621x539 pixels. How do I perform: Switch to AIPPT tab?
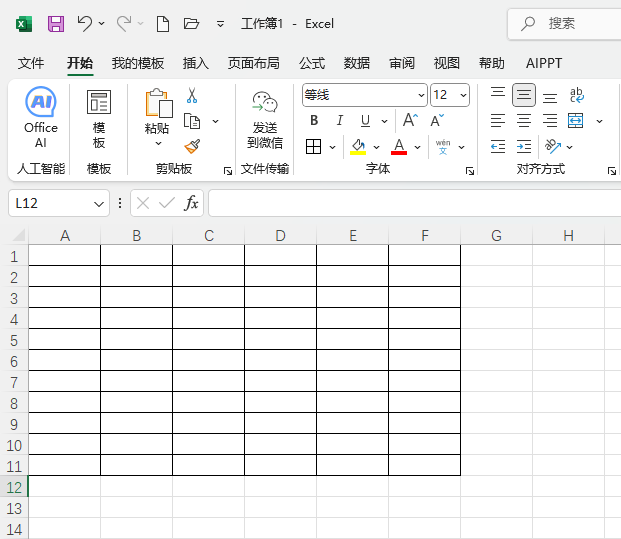point(544,63)
